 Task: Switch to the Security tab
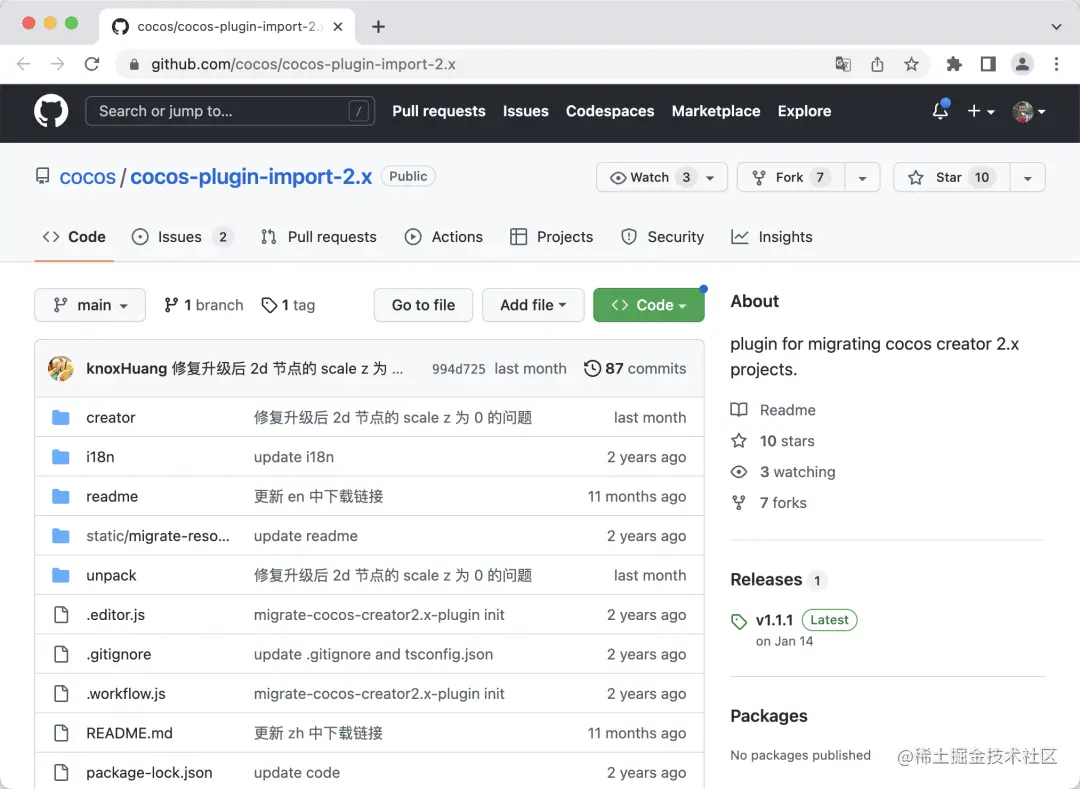click(662, 237)
